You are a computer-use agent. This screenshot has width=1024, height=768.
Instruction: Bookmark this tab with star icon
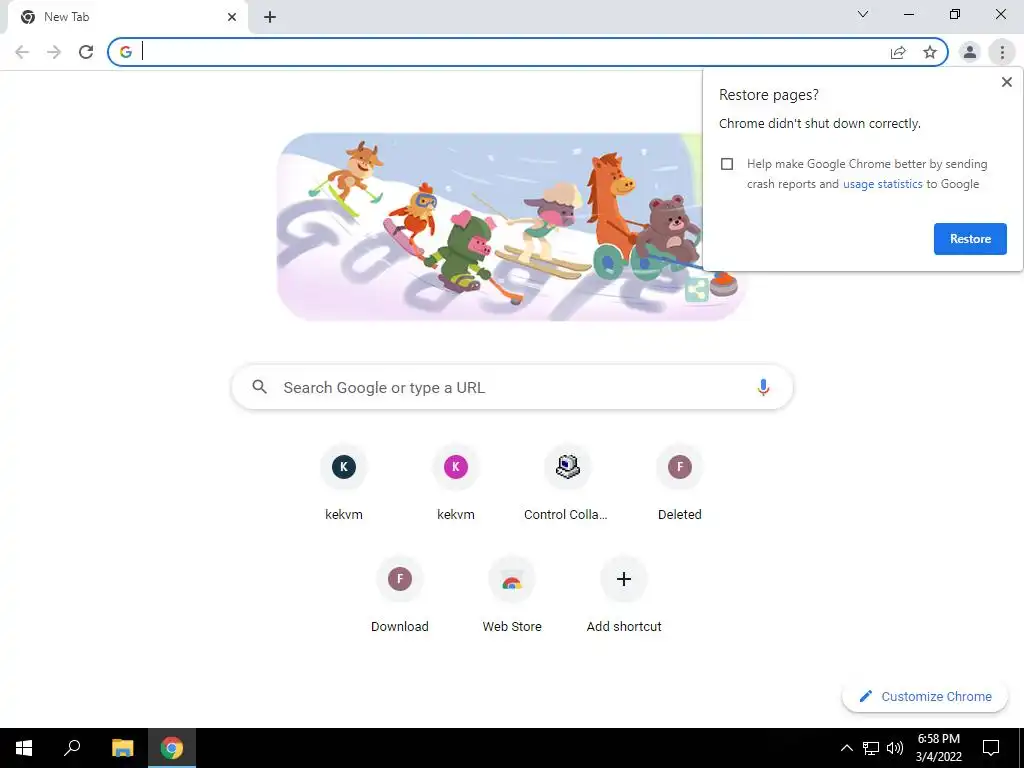click(930, 52)
